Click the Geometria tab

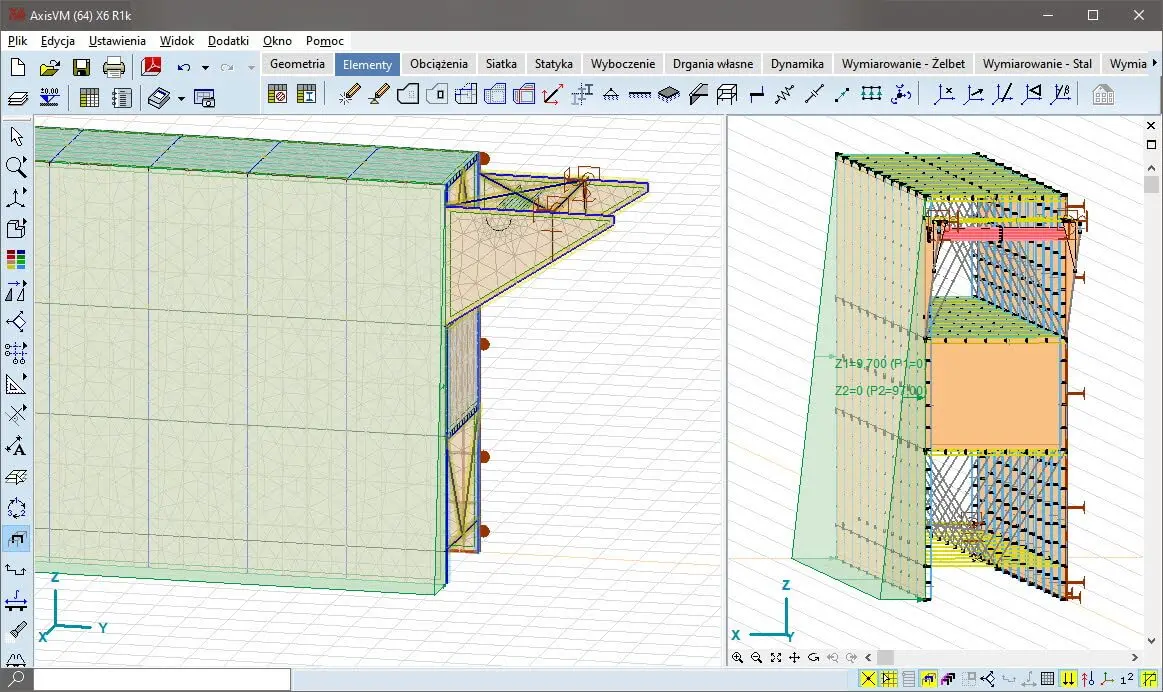tap(297, 64)
